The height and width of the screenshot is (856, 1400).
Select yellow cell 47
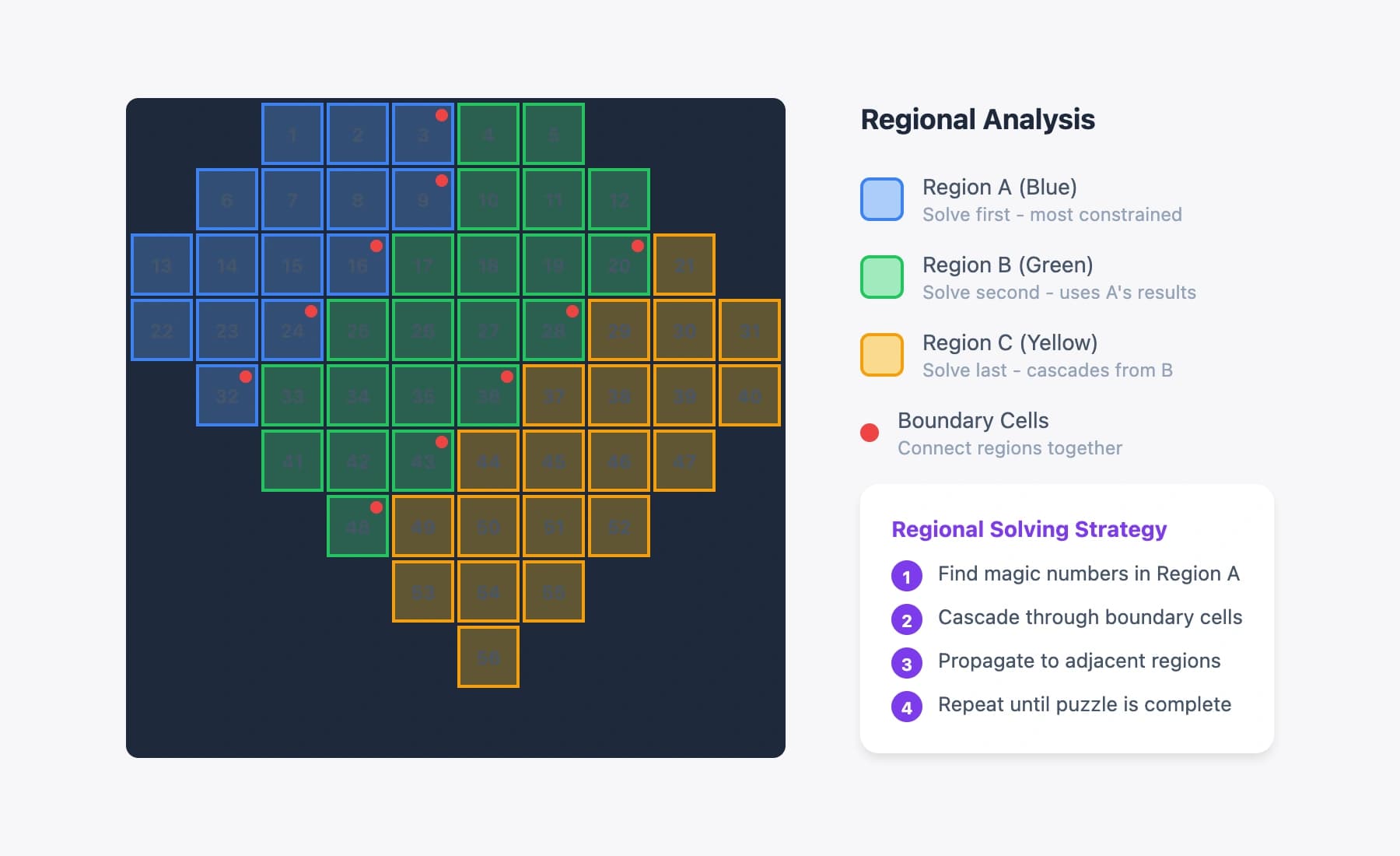click(x=684, y=461)
